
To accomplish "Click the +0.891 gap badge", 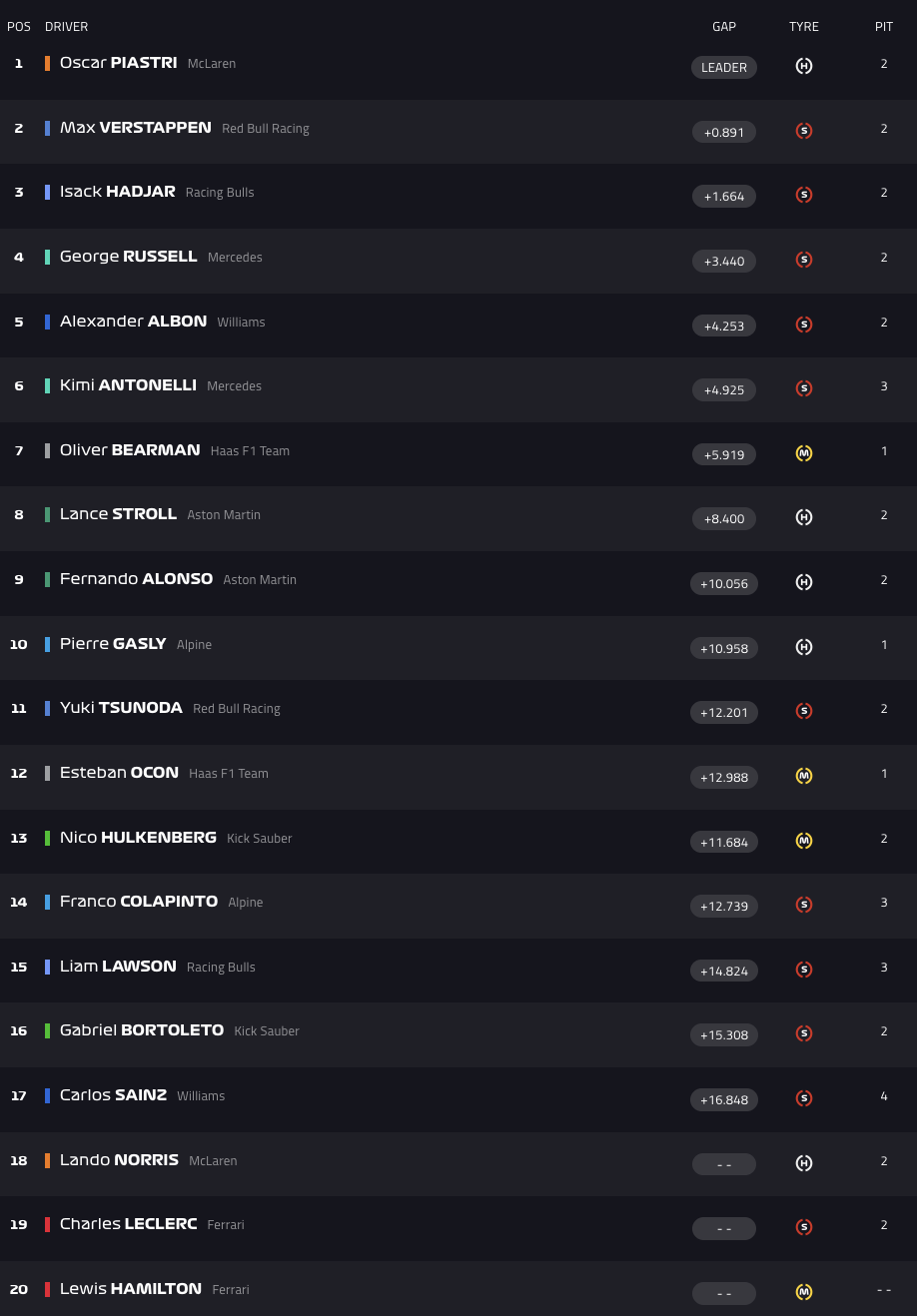I will [x=724, y=132].
